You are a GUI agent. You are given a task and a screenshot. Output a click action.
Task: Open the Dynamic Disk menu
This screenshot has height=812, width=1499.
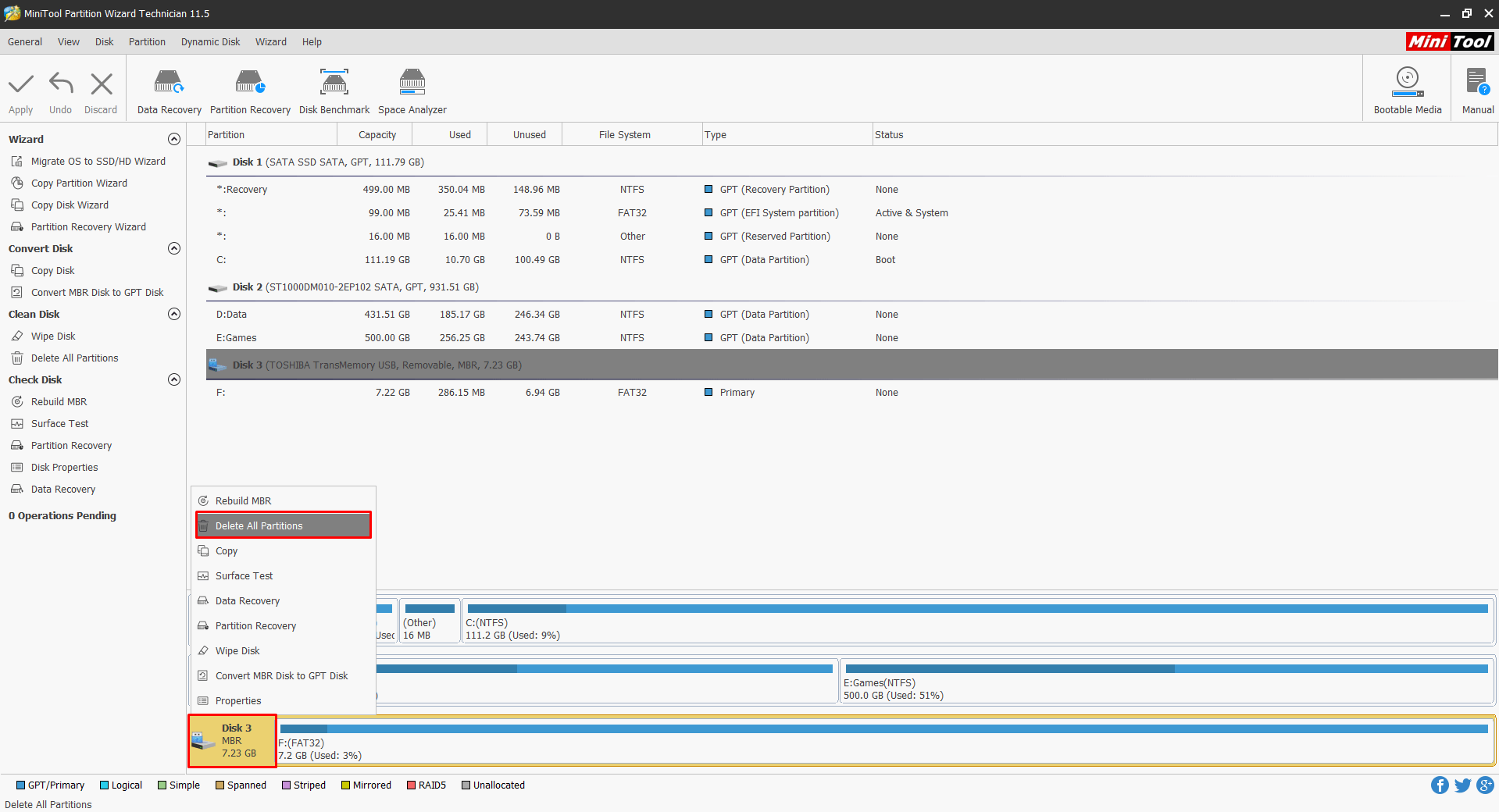pyautogui.click(x=210, y=42)
